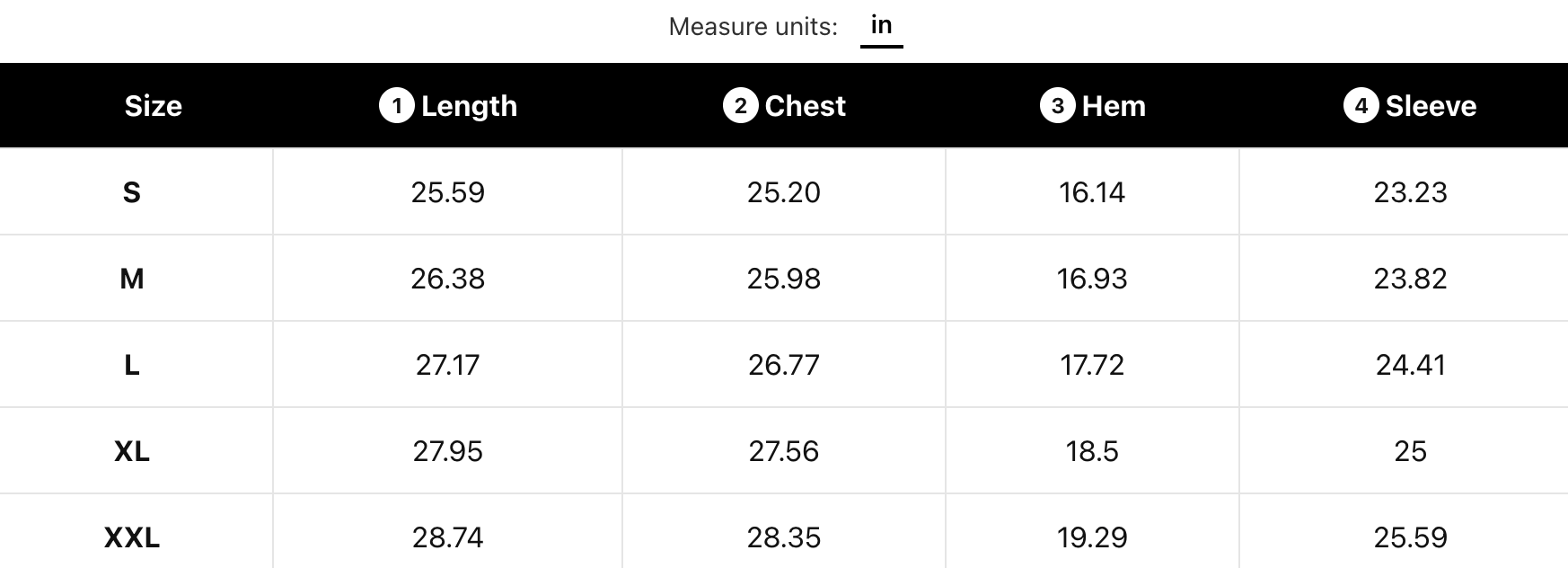Viewport: 1568px width, 568px height.
Task: Click the number 3 circle icon beside Hem
Action: point(1057,105)
